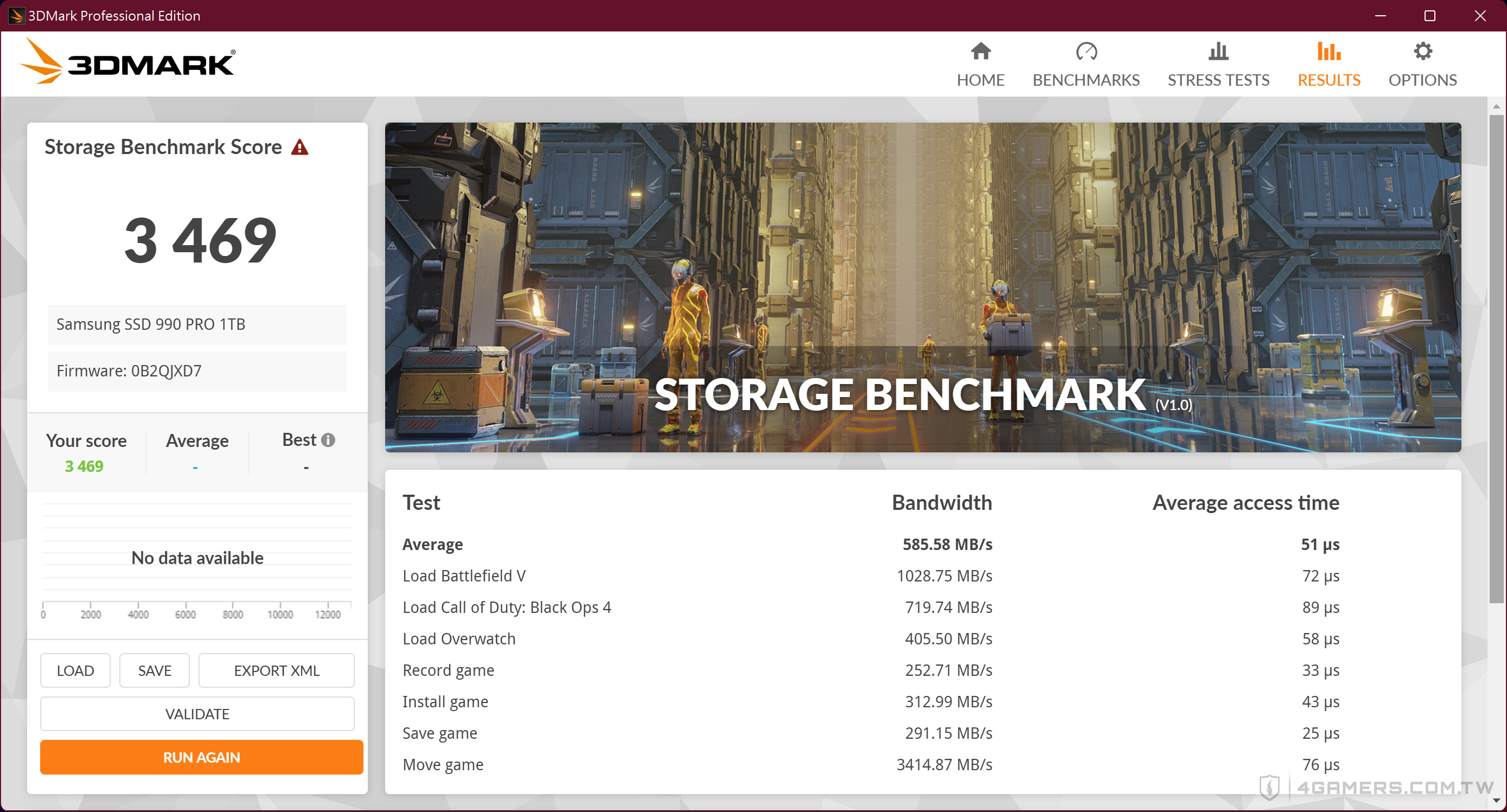The height and width of the screenshot is (812, 1507).
Task: Click the green Your score value 3 469
Action: (84, 466)
